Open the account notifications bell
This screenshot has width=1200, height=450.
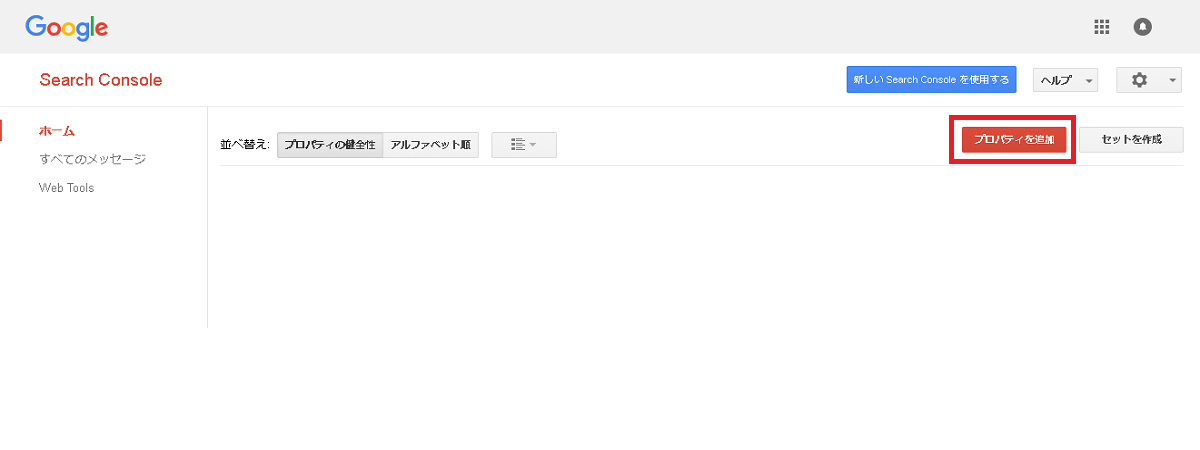1143,27
